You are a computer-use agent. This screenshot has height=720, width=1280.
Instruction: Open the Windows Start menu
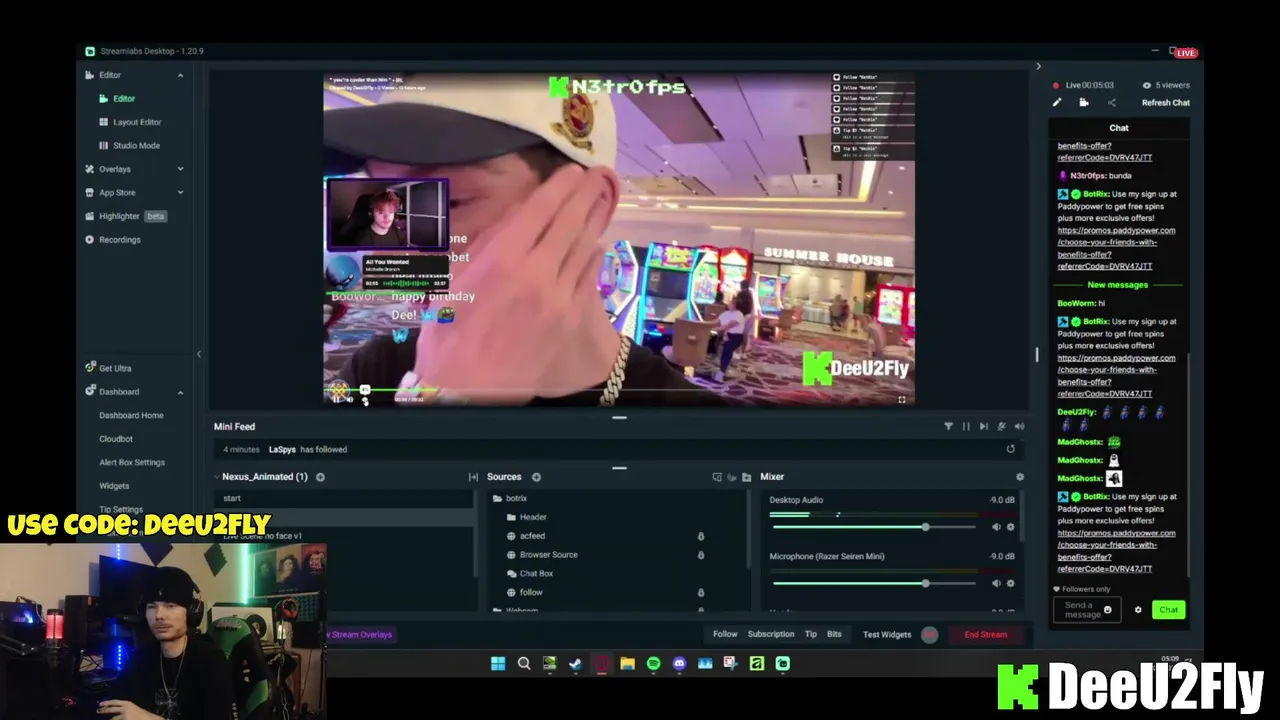coord(497,663)
